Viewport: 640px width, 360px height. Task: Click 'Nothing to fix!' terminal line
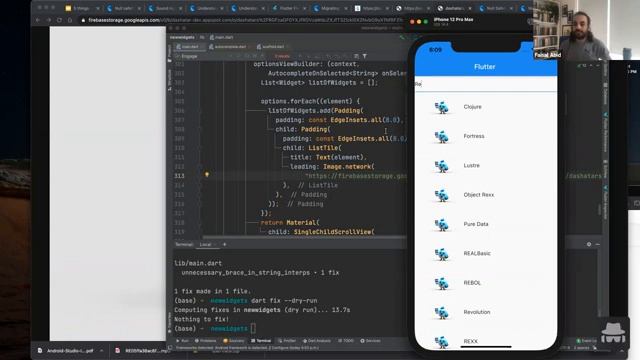point(202,319)
